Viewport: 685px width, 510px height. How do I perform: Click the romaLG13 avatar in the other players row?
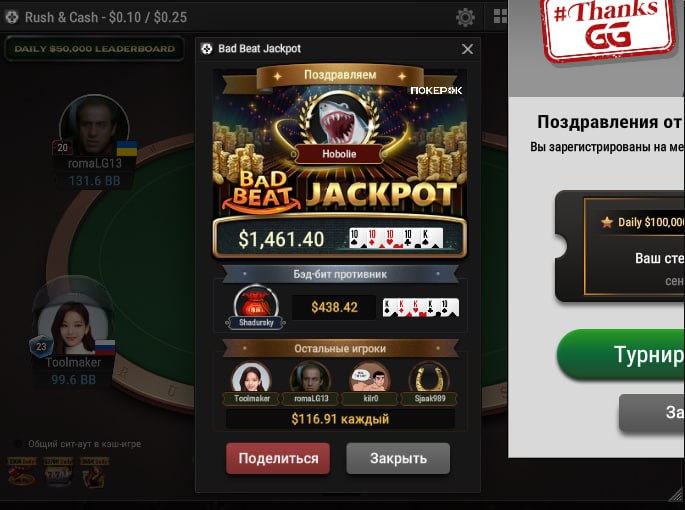click(310, 377)
